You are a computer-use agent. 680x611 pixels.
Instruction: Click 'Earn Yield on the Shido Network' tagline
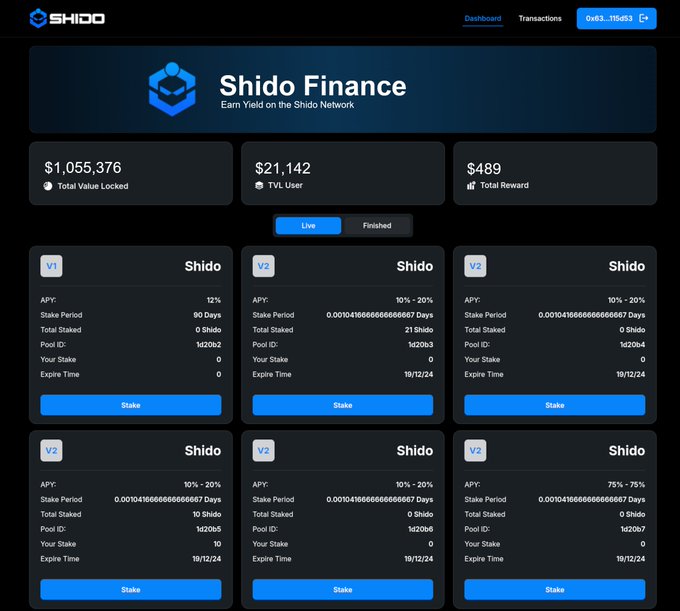coord(287,105)
